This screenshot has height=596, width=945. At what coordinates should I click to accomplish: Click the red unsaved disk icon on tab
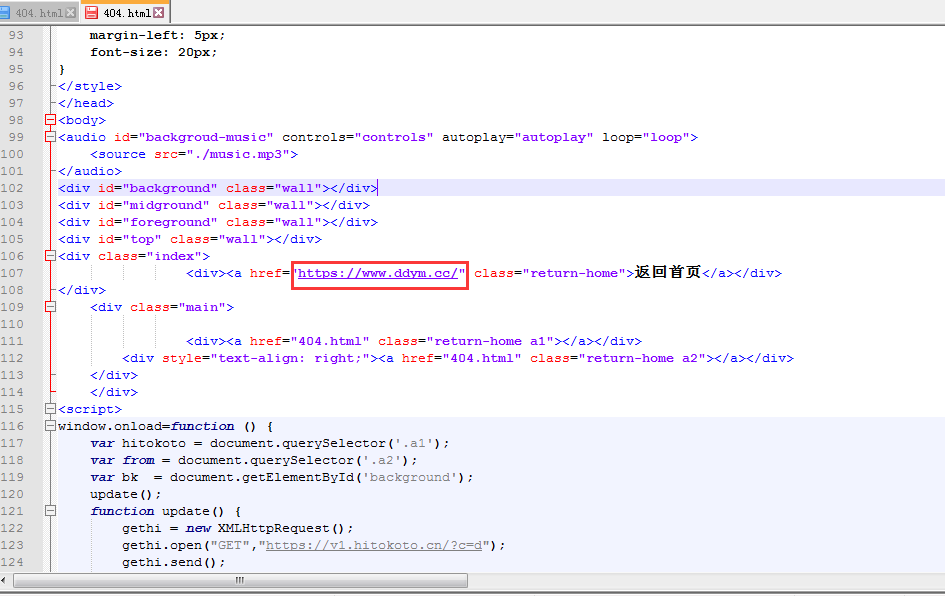[92, 13]
